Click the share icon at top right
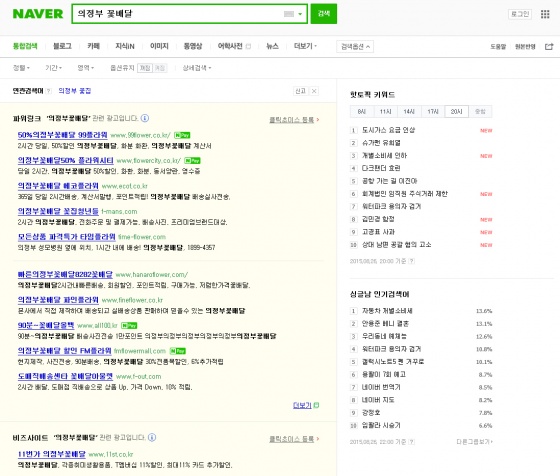This screenshot has width=560, height=476. [549, 46]
